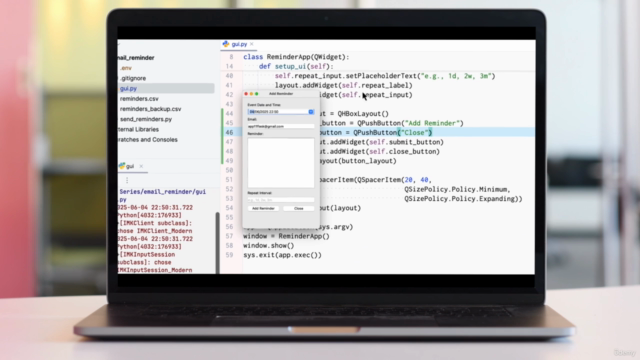The height and width of the screenshot is (360, 640).
Task: Click the IMKInputSession_Modern console line
Action: (x=155, y=270)
